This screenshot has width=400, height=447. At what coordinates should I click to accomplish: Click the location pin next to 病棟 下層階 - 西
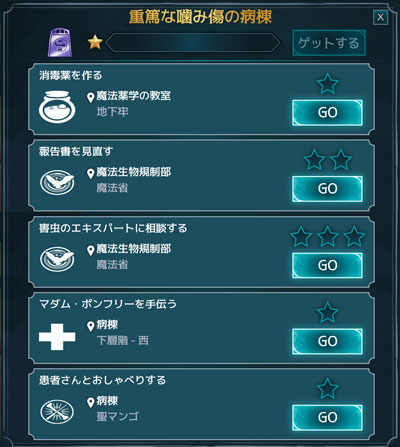point(91,326)
